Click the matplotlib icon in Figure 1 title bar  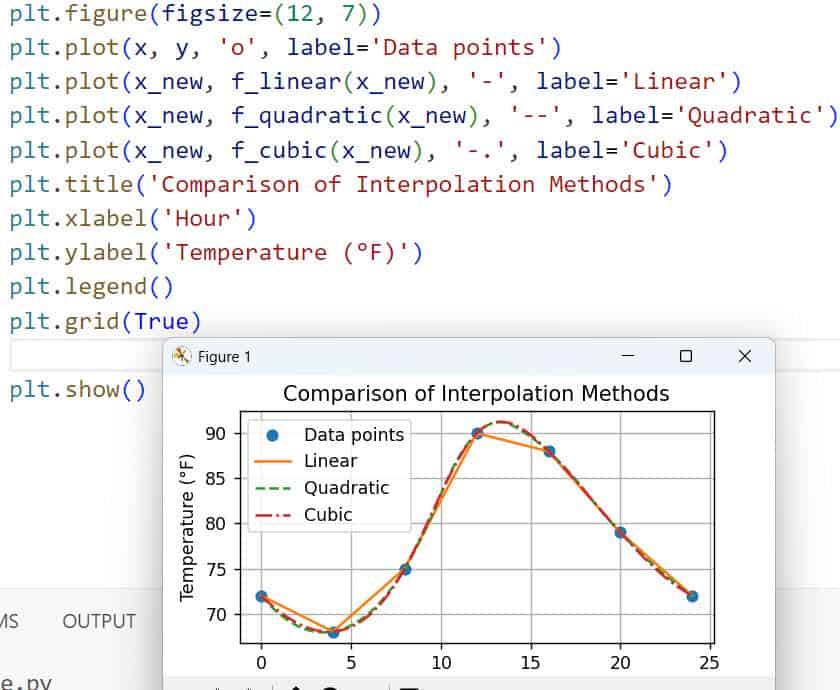(182, 356)
